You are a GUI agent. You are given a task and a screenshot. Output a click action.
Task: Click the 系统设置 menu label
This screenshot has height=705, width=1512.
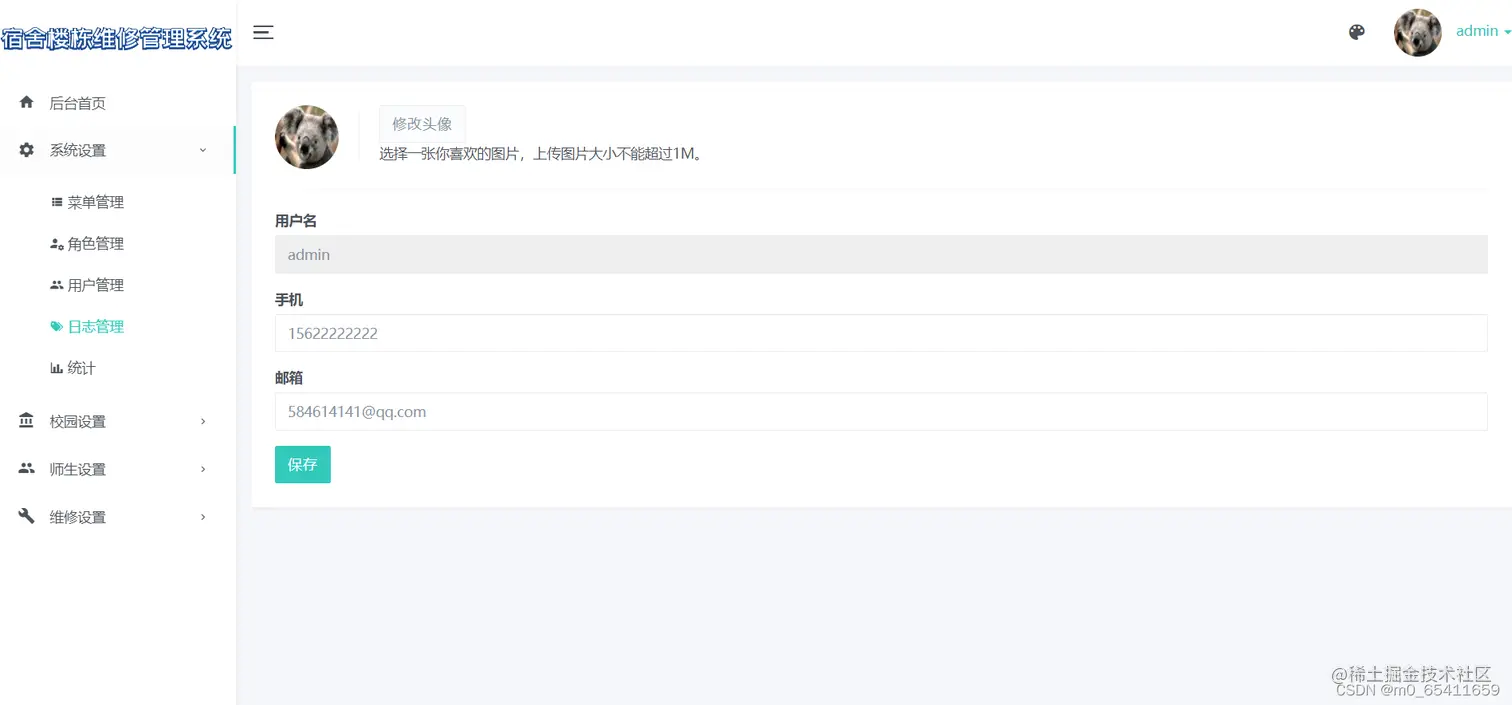[78, 150]
